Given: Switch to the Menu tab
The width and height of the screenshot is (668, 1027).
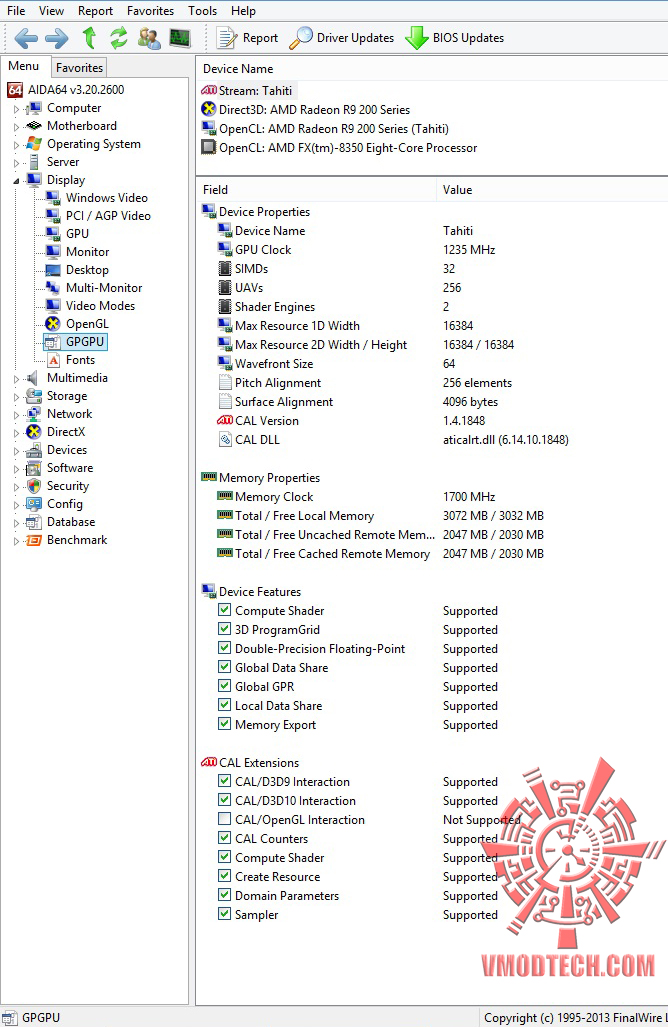Looking at the screenshot, I should click(x=24, y=66).
